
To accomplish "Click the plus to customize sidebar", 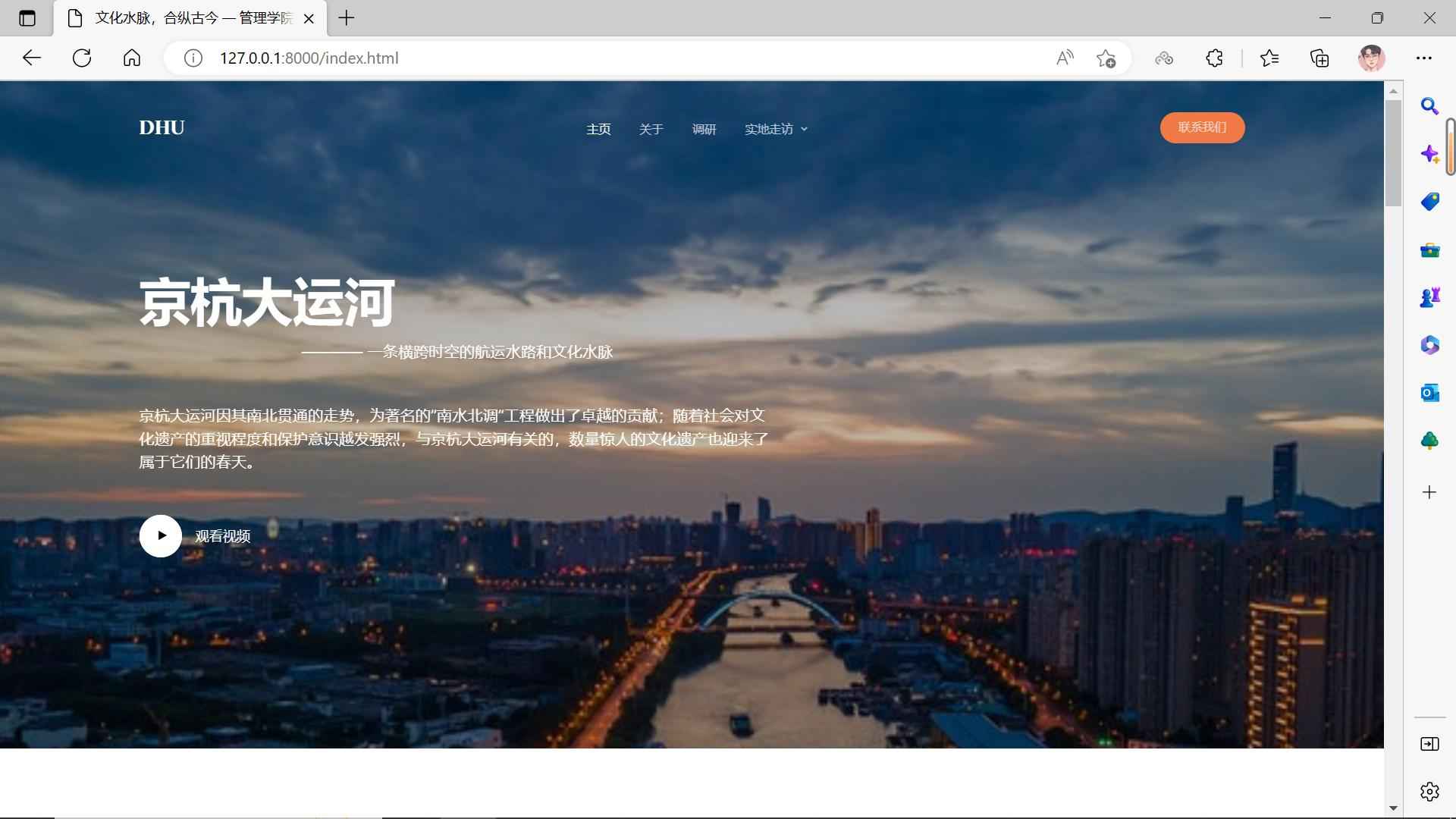I will point(1429,492).
